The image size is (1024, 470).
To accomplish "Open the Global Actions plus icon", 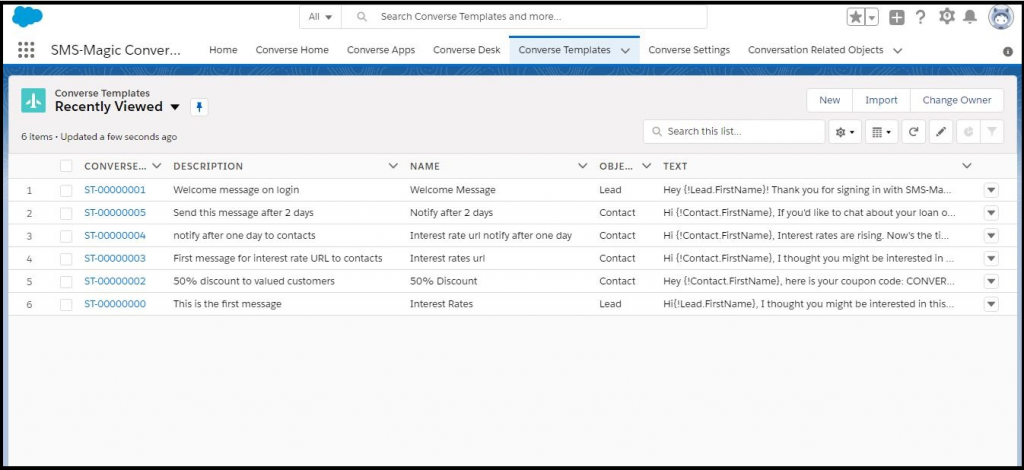I will click(x=897, y=18).
